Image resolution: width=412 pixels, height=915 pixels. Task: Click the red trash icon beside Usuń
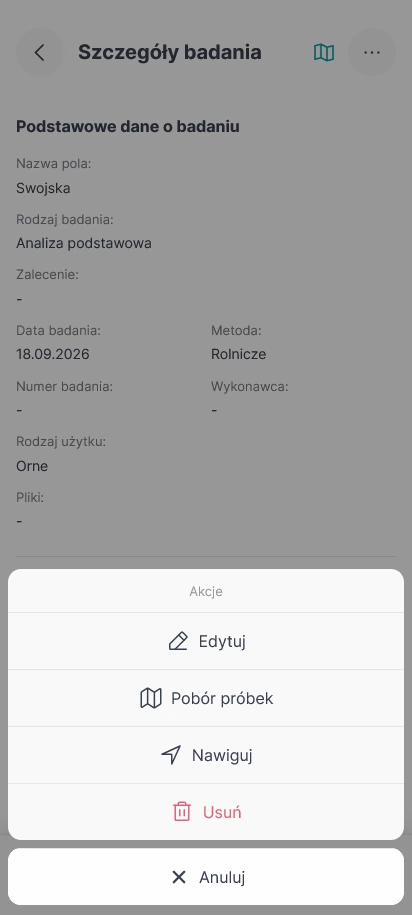tap(182, 812)
